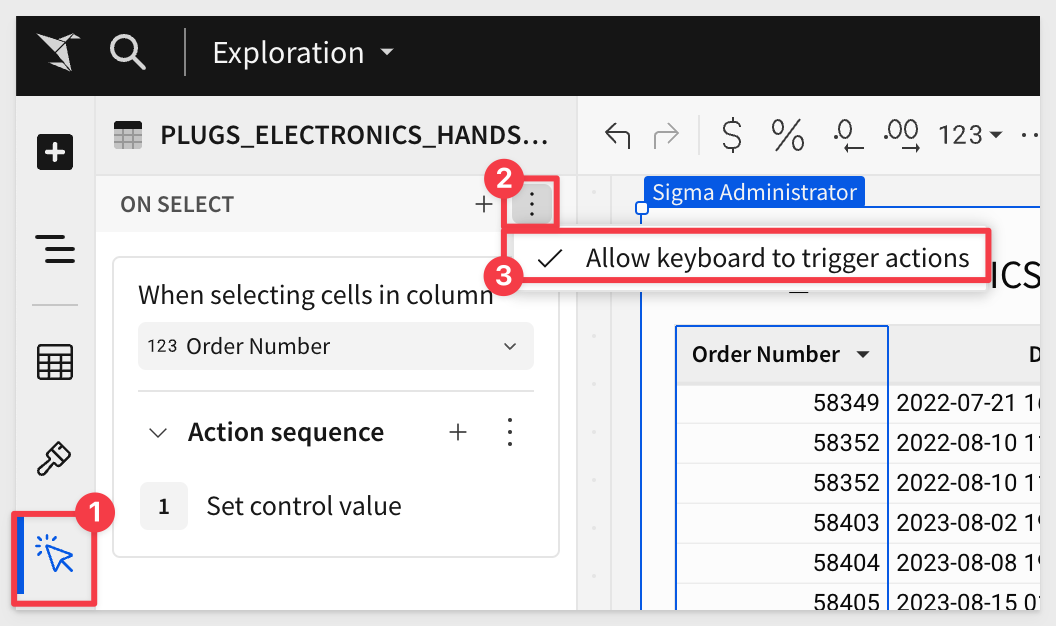1056x626 pixels.
Task: Open the 123 number format dropdown
Action: click(x=970, y=135)
